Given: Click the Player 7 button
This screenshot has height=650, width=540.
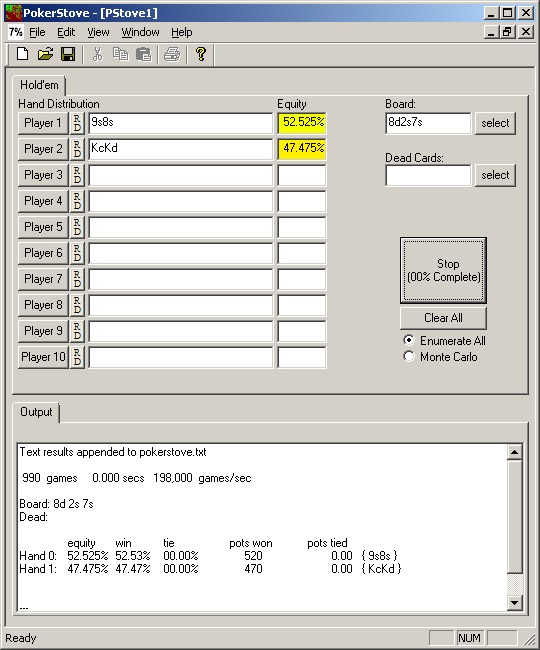Looking at the screenshot, I should pyautogui.click(x=43, y=279).
